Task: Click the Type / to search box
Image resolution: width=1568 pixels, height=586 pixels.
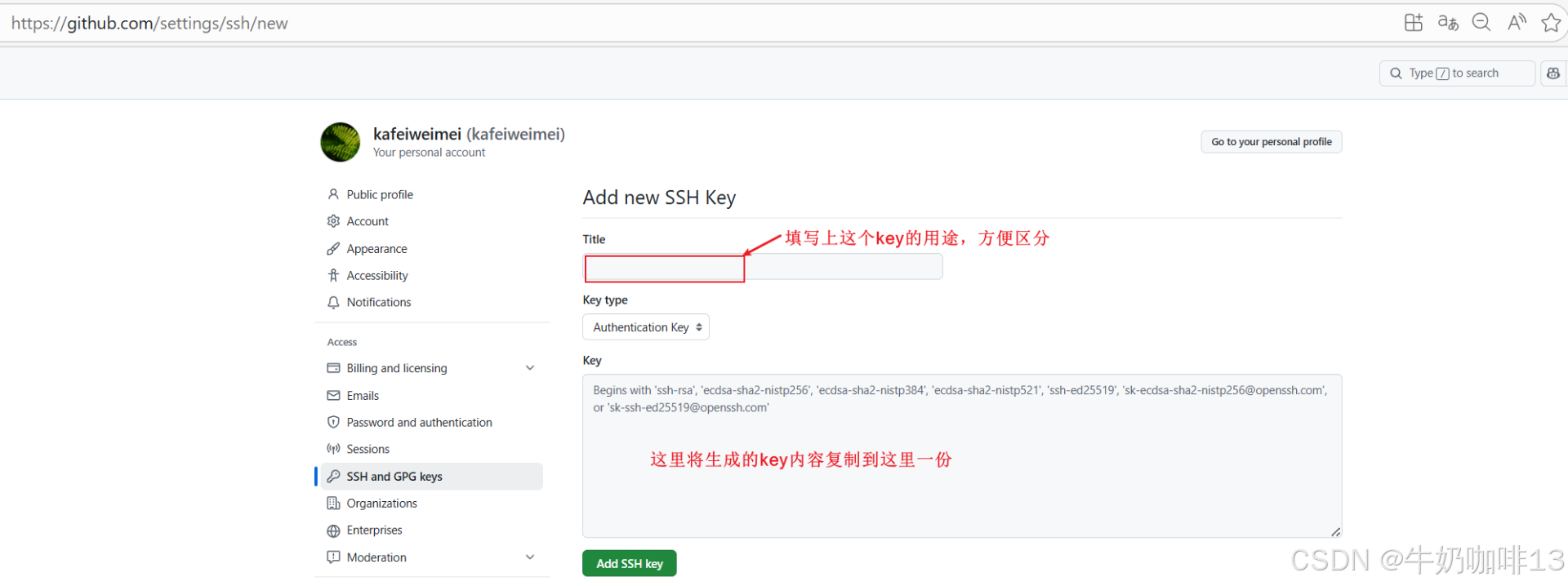Action: 1458,73
